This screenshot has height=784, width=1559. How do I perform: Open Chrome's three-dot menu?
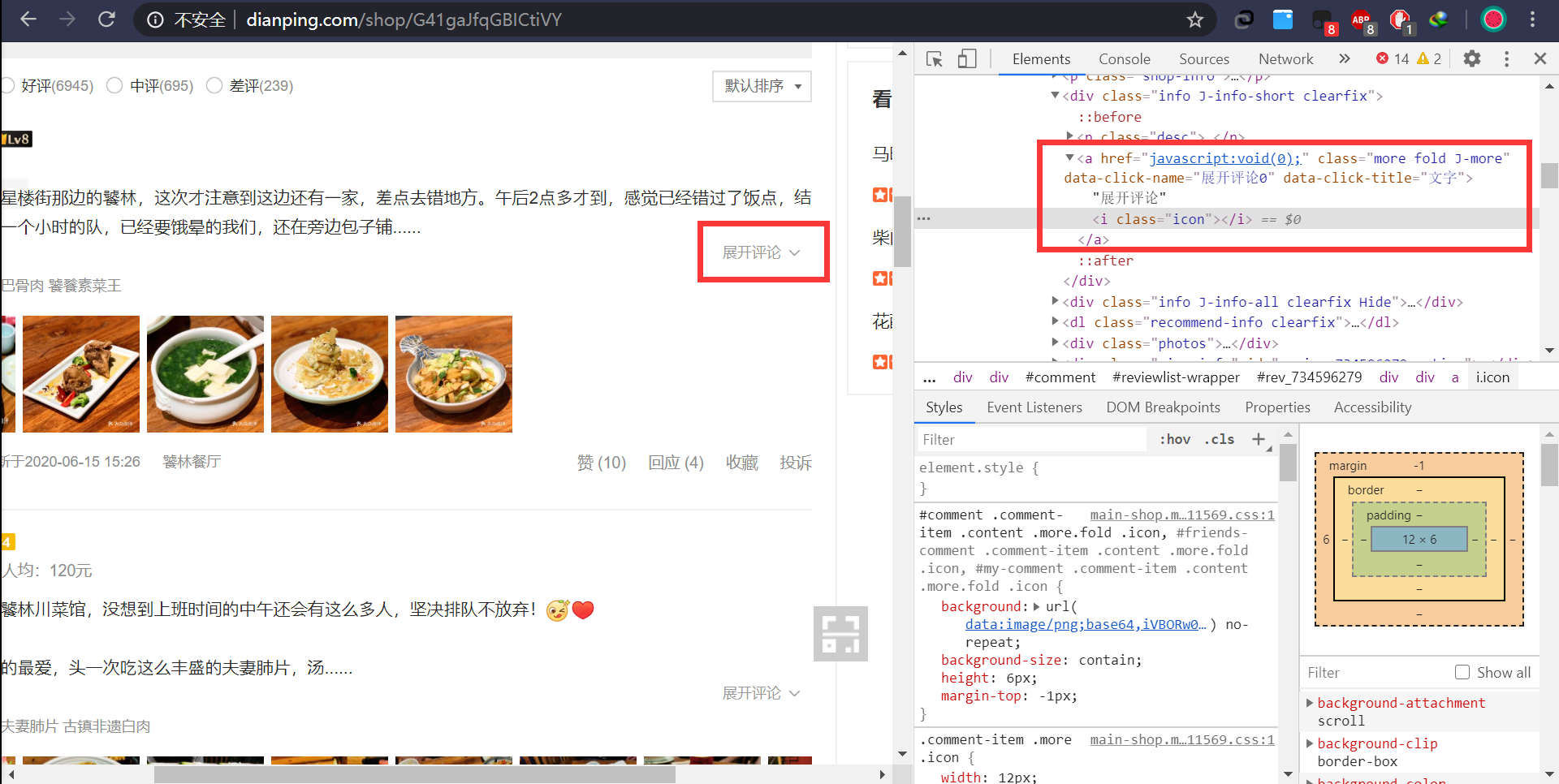(1532, 19)
